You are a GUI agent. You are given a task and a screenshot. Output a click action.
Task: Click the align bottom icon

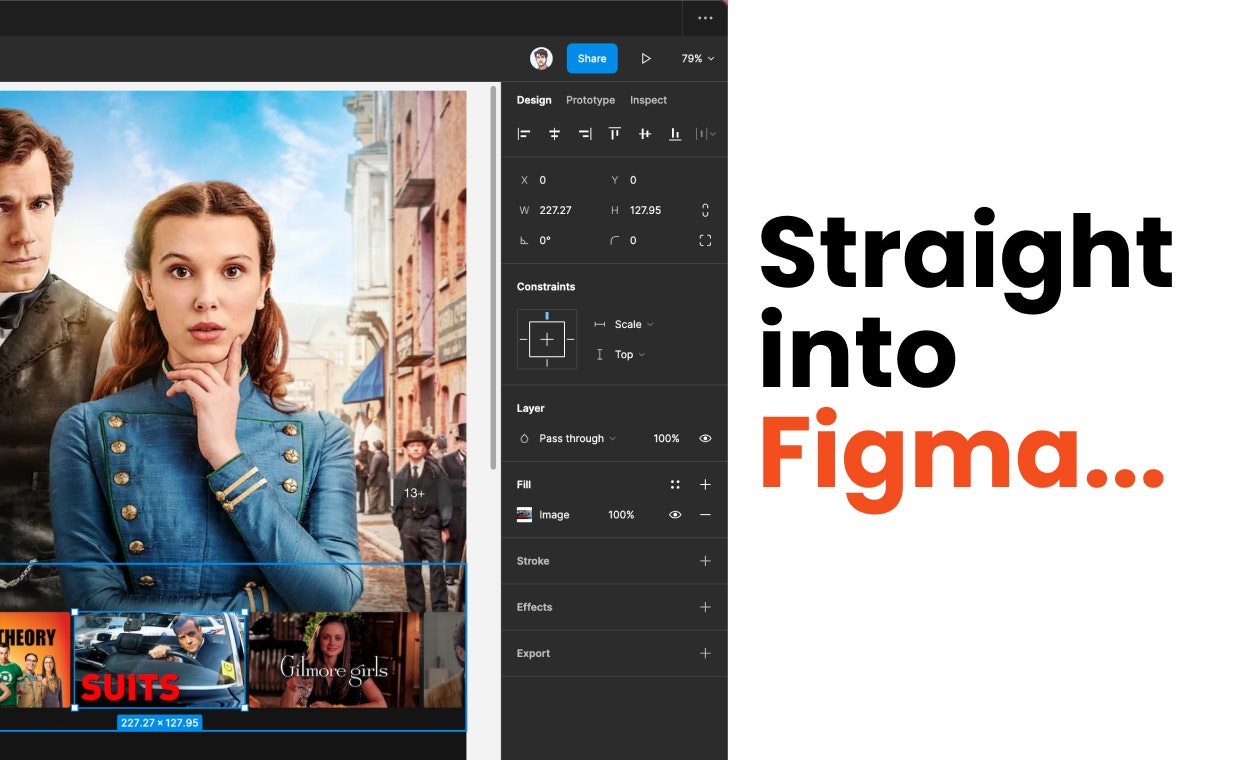(x=675, y=133)
